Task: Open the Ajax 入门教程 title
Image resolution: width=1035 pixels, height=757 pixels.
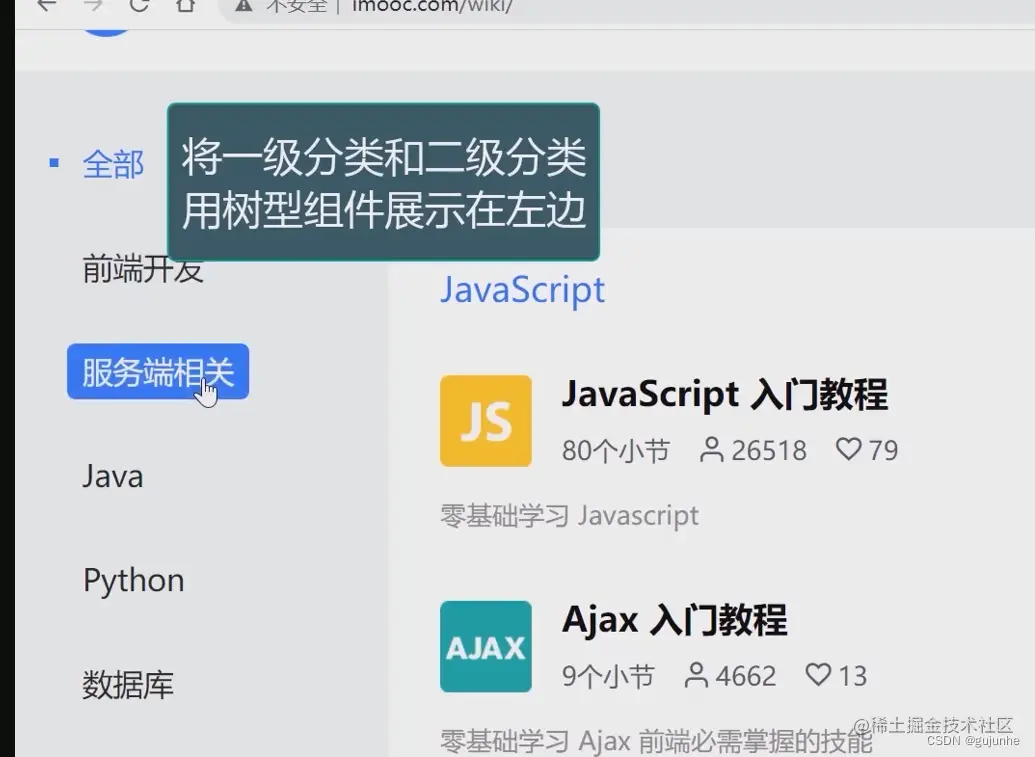Action: pos(674,620)
